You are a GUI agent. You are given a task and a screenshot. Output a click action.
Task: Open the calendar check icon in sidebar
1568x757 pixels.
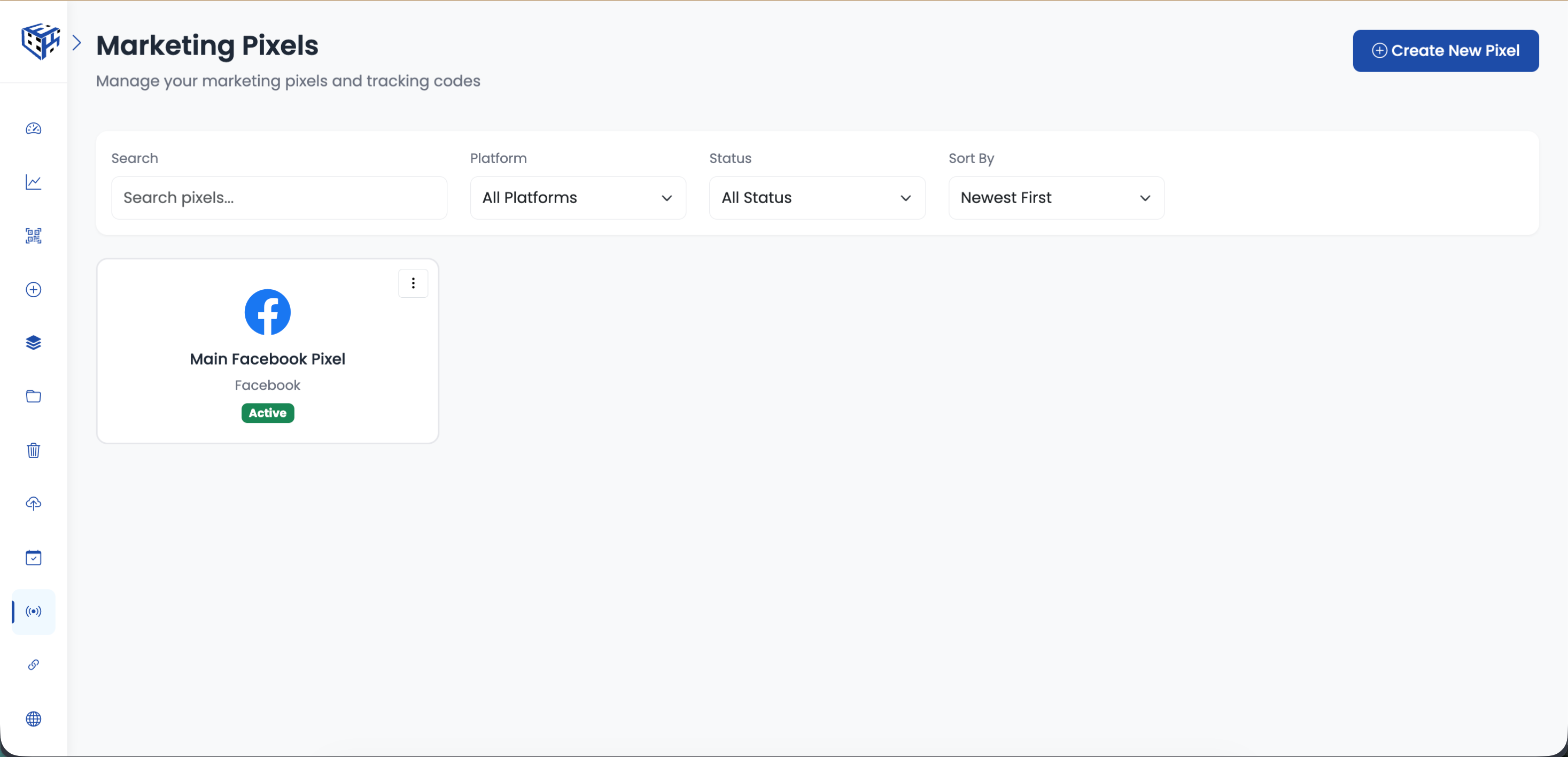pos(34,557)
